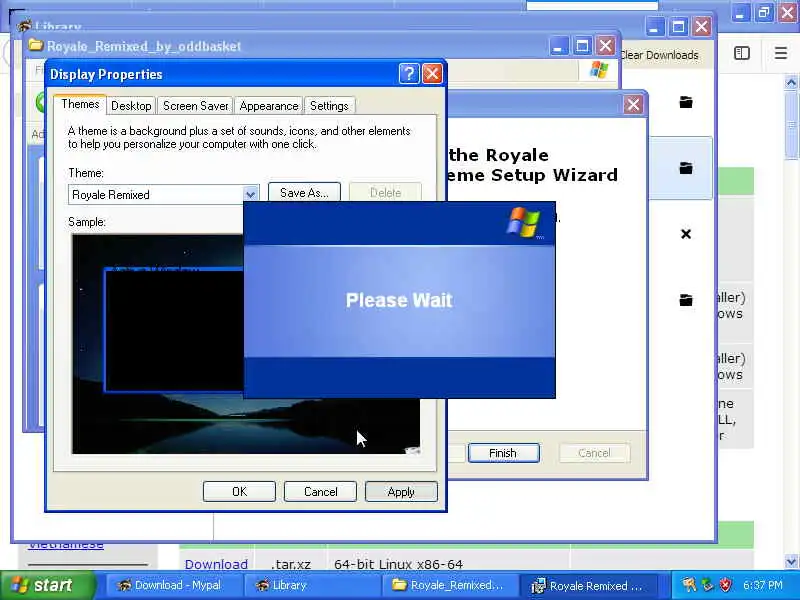Maximize the Royale_Remixed folder window

582,46
